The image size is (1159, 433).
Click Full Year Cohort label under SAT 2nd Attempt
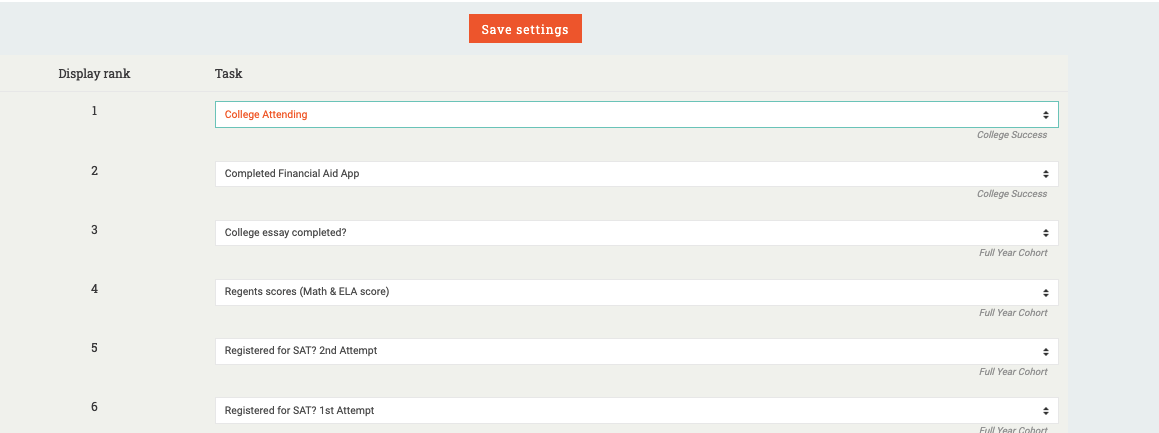click(1012, 372)
